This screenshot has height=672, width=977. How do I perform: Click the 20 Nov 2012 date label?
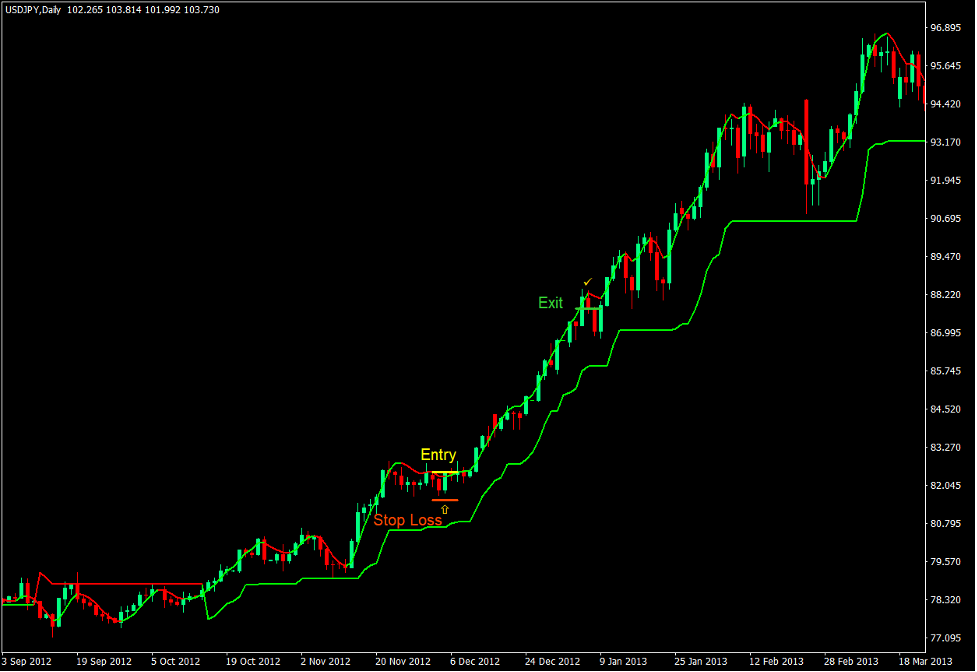403,661
